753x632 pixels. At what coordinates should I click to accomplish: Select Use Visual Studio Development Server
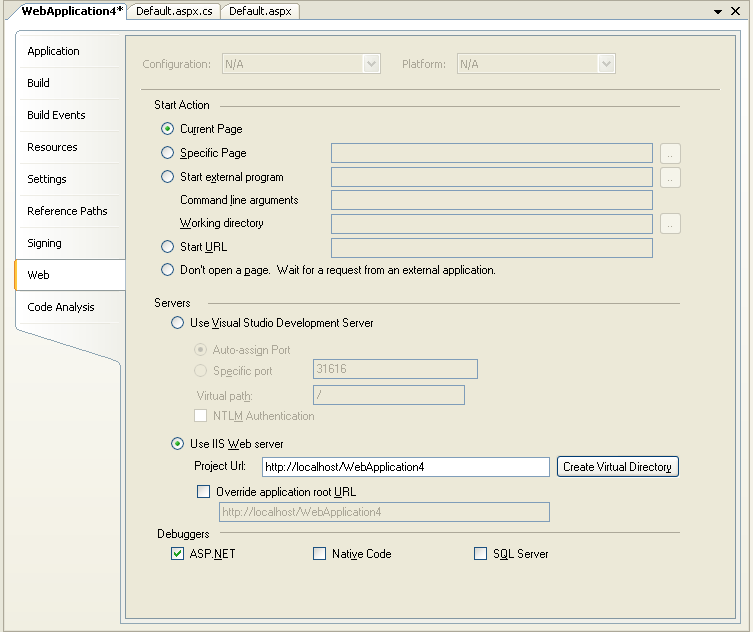pyautogui.click(x=177, y=323)
